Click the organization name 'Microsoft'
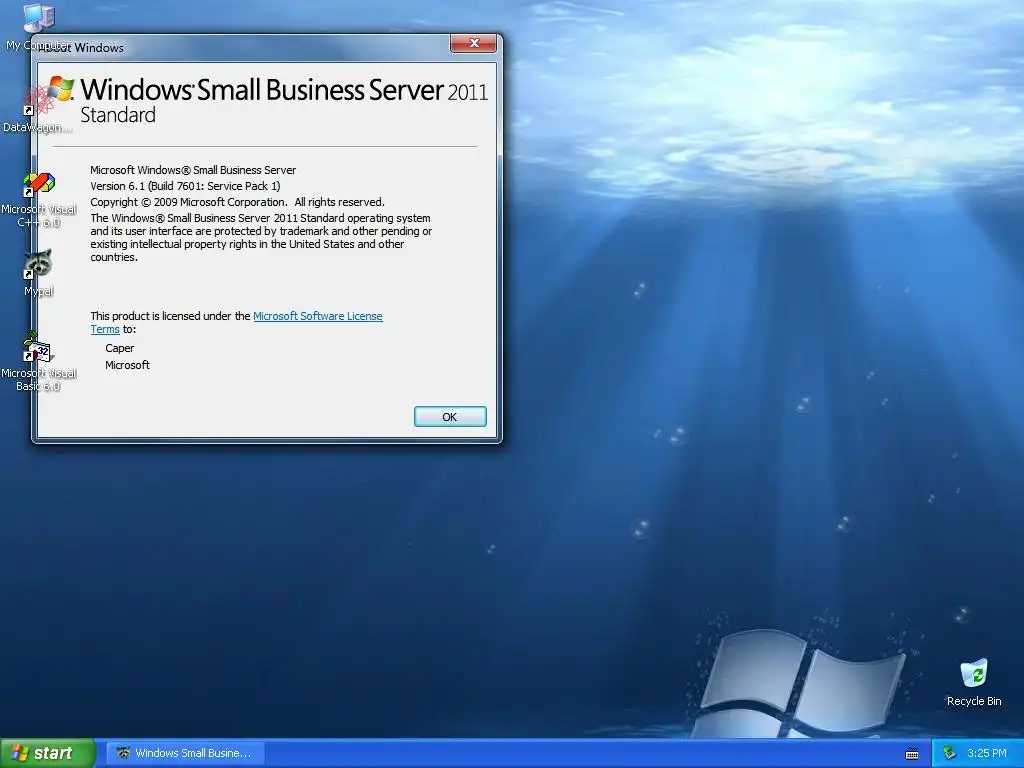1024x768 pixels. [127, 365]
